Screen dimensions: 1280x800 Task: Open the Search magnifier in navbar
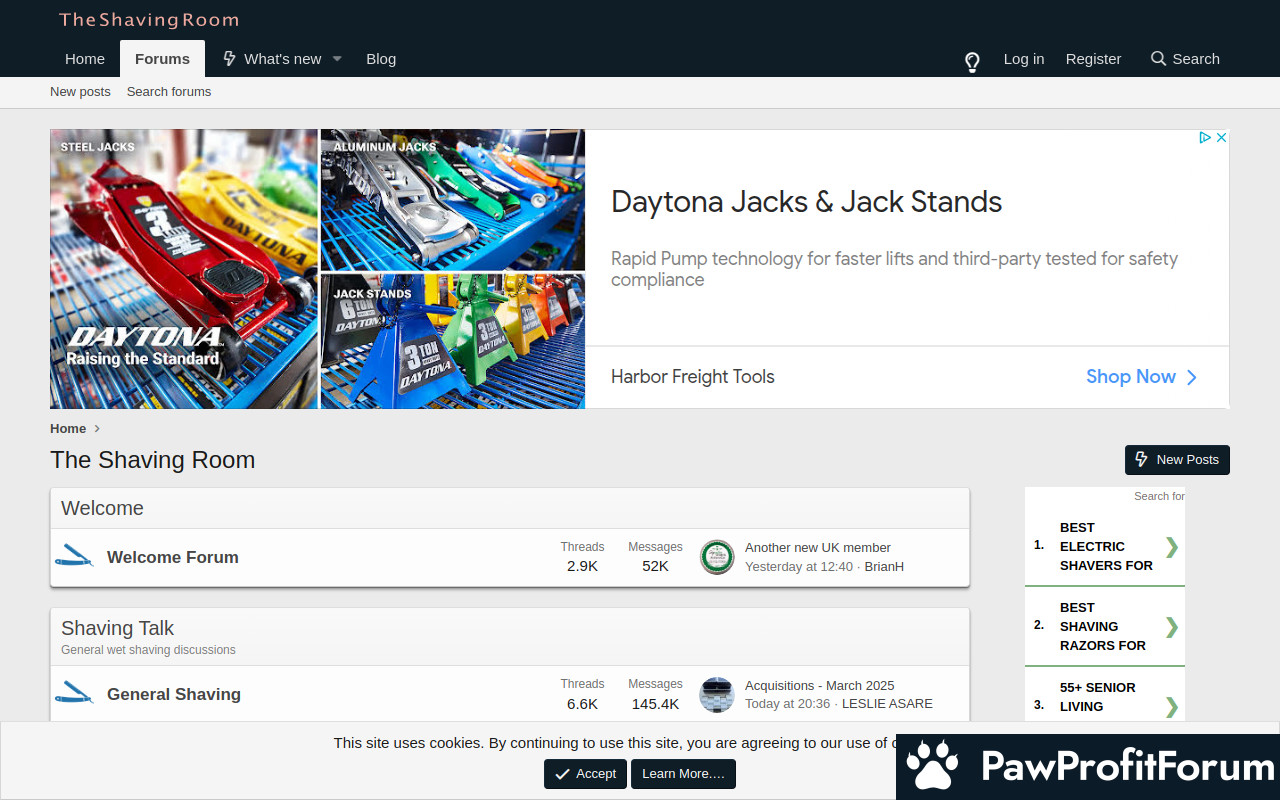(x=1185, y=59)
